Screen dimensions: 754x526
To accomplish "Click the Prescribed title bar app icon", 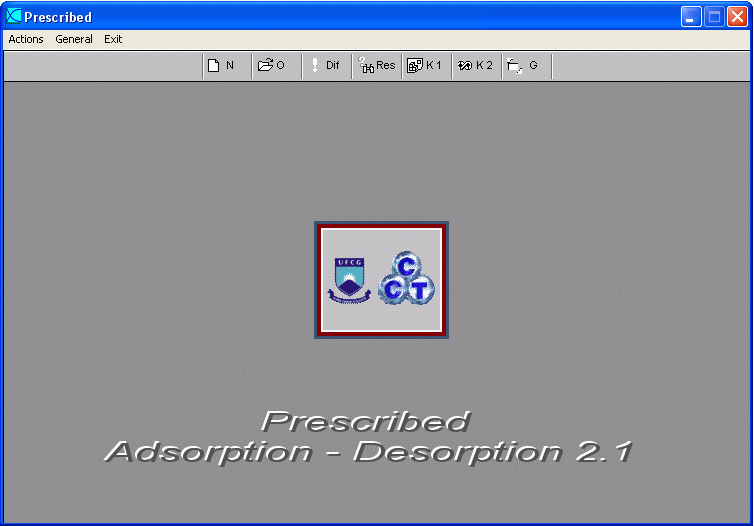I will tap(13, 16).
